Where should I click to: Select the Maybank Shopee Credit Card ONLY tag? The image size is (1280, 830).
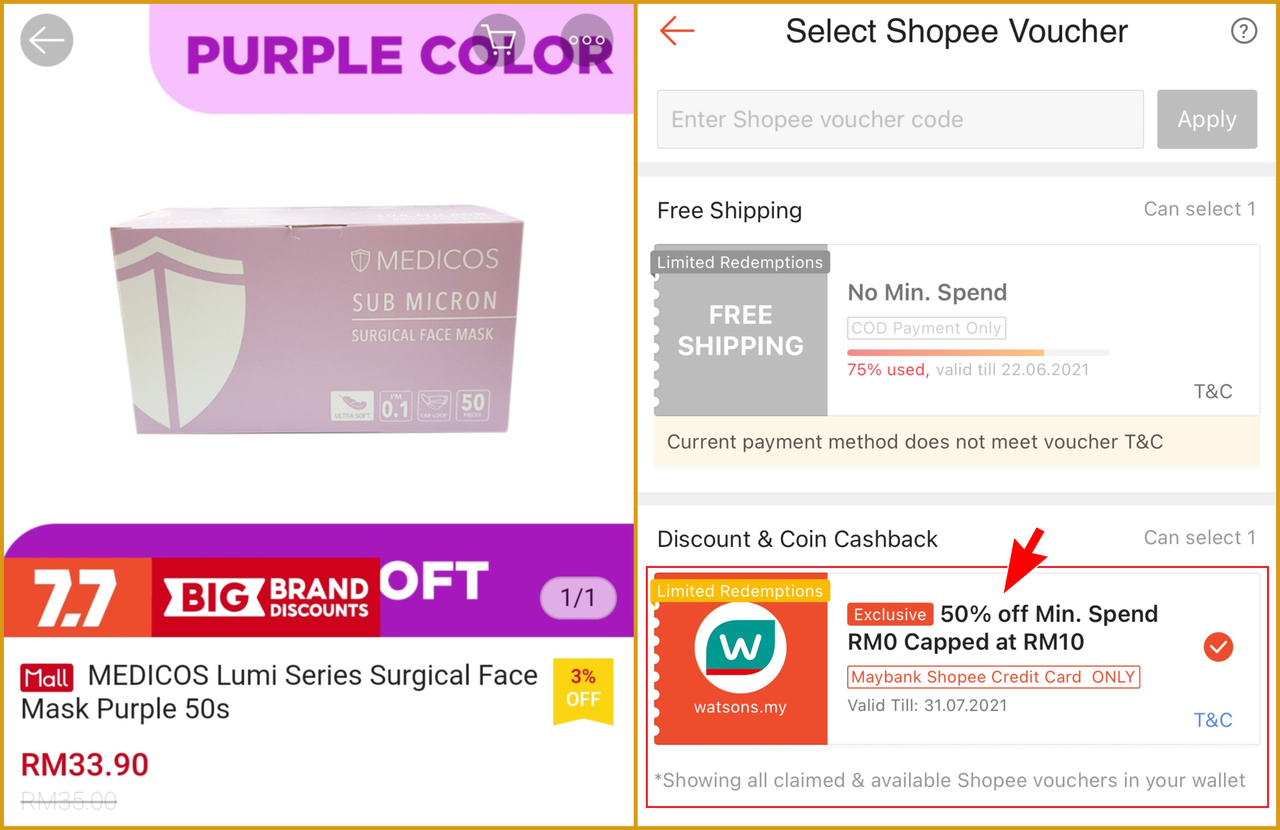pos(993,677)
